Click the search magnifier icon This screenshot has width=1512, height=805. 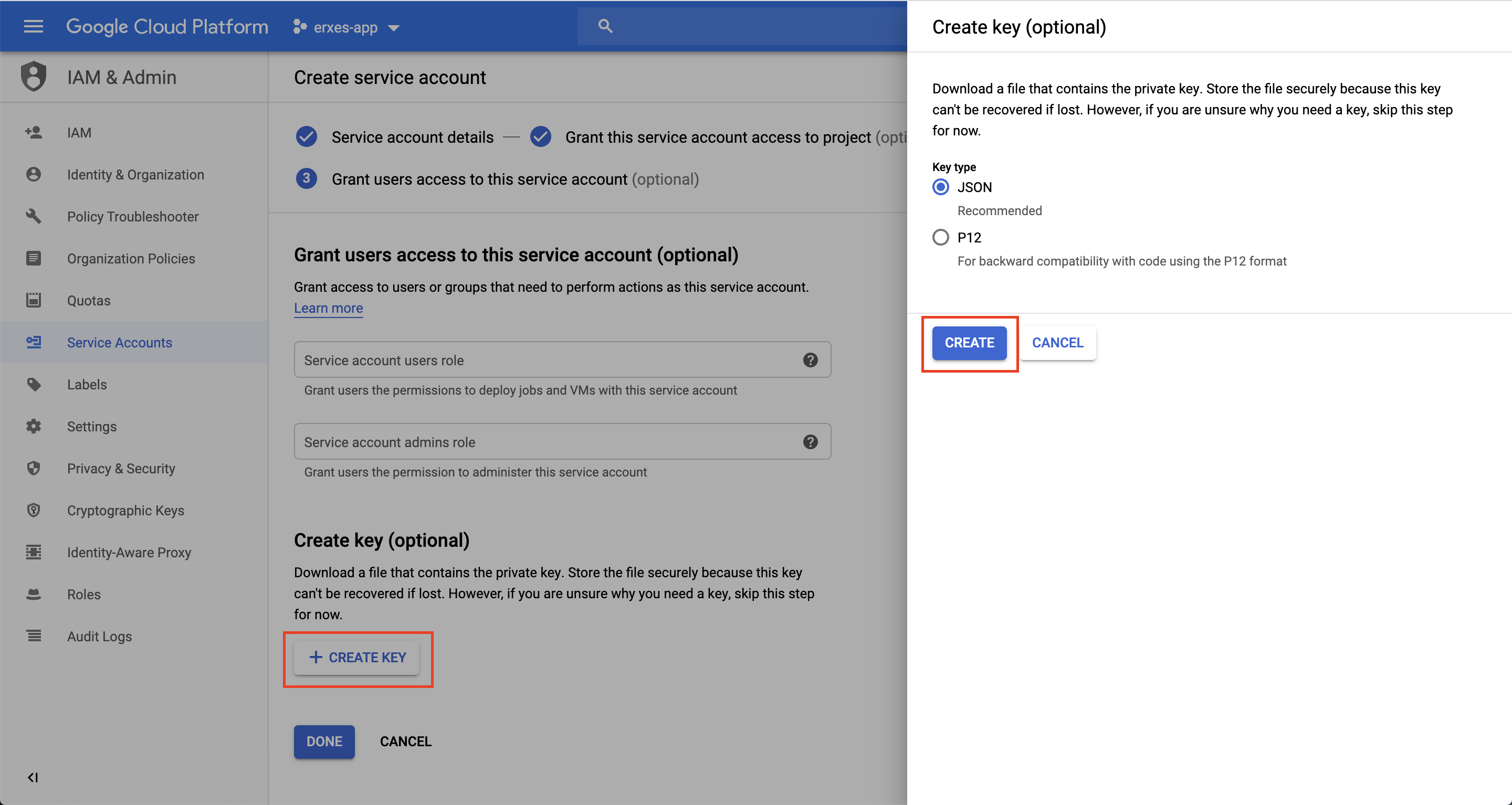click(x=605, y=26)
